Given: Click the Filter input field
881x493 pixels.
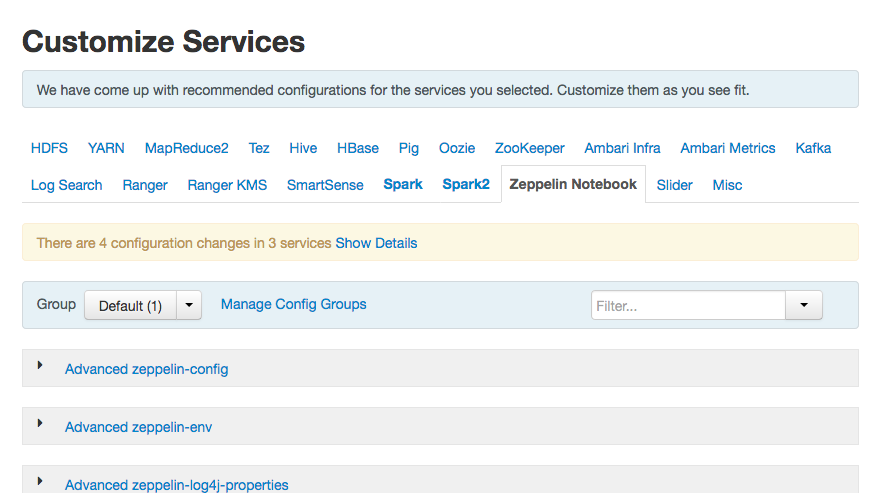Looking at the screenshot, I should [688, 306].
